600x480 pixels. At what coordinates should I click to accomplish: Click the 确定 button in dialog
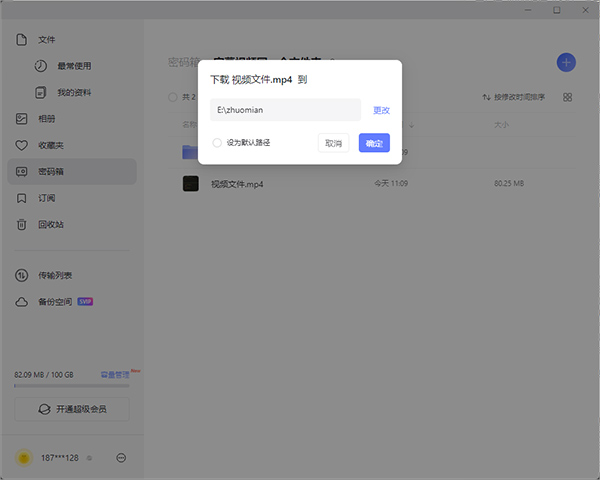(374, 143)
